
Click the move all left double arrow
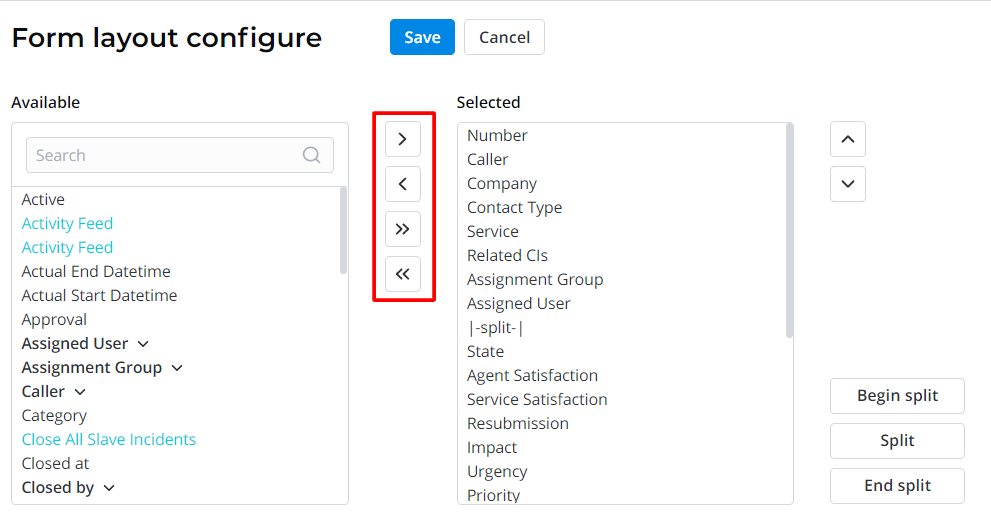pos(402,274)
